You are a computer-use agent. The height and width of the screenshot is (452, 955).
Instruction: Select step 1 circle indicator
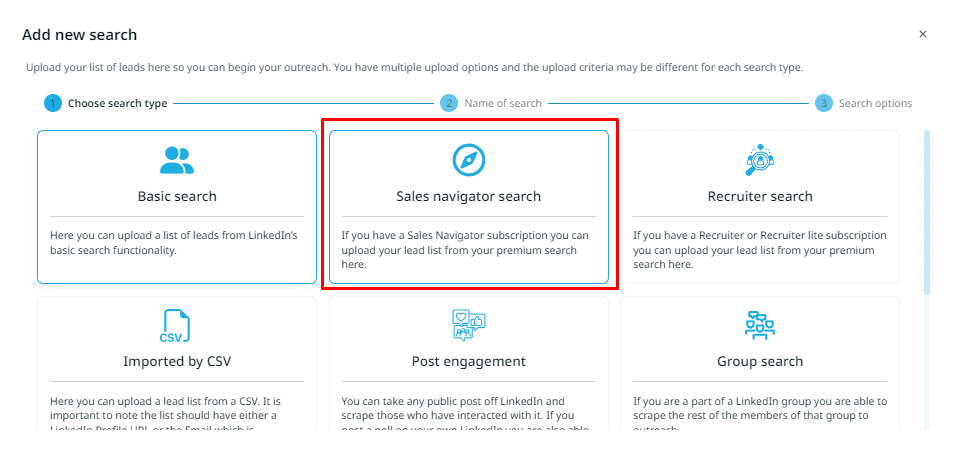(x=52, y=104)
